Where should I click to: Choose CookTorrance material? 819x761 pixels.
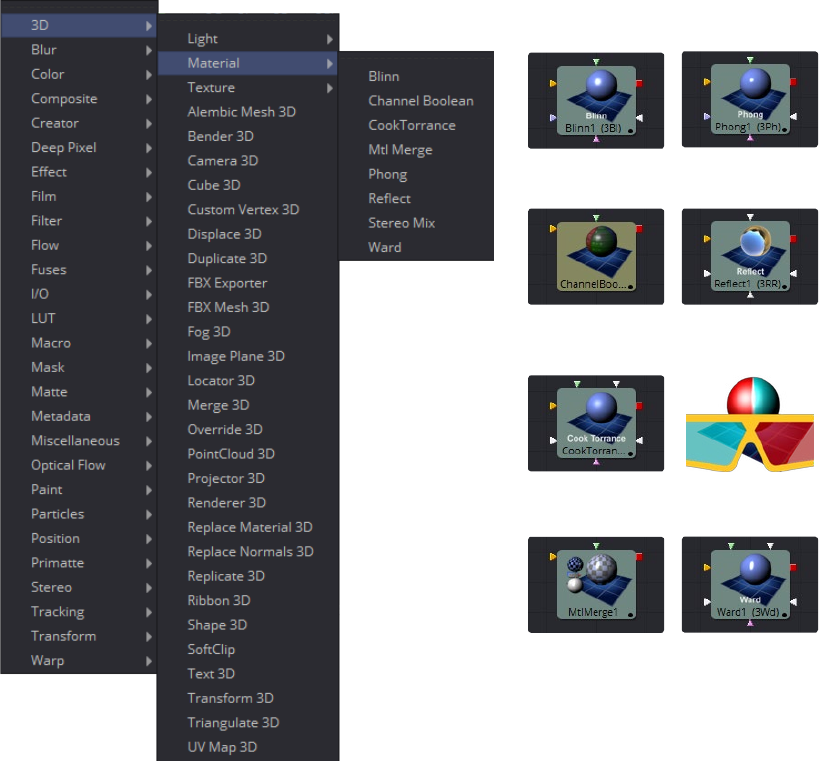(412, 125)
